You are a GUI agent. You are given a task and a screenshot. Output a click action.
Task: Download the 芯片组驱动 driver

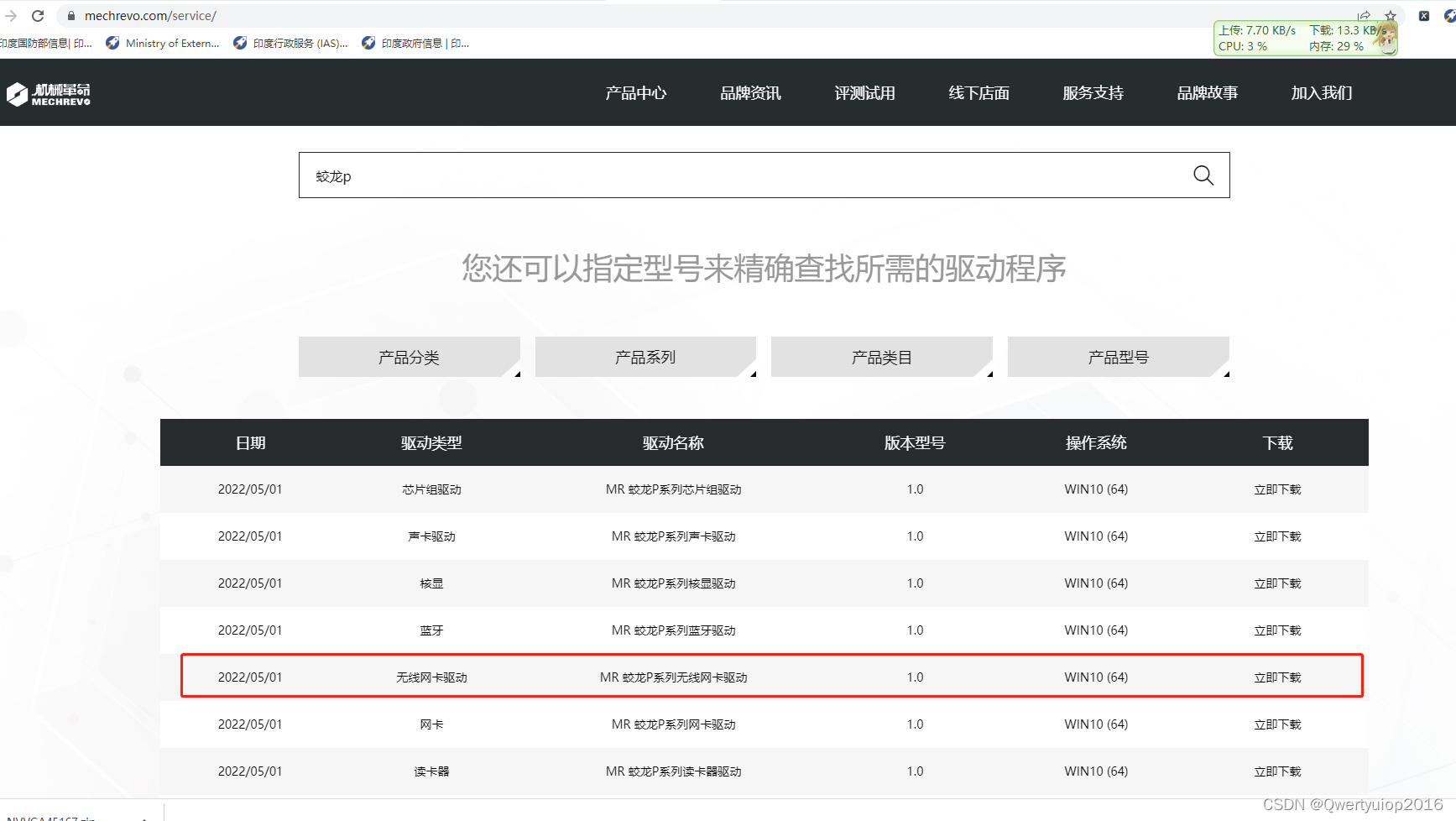tap(1277, 489)
